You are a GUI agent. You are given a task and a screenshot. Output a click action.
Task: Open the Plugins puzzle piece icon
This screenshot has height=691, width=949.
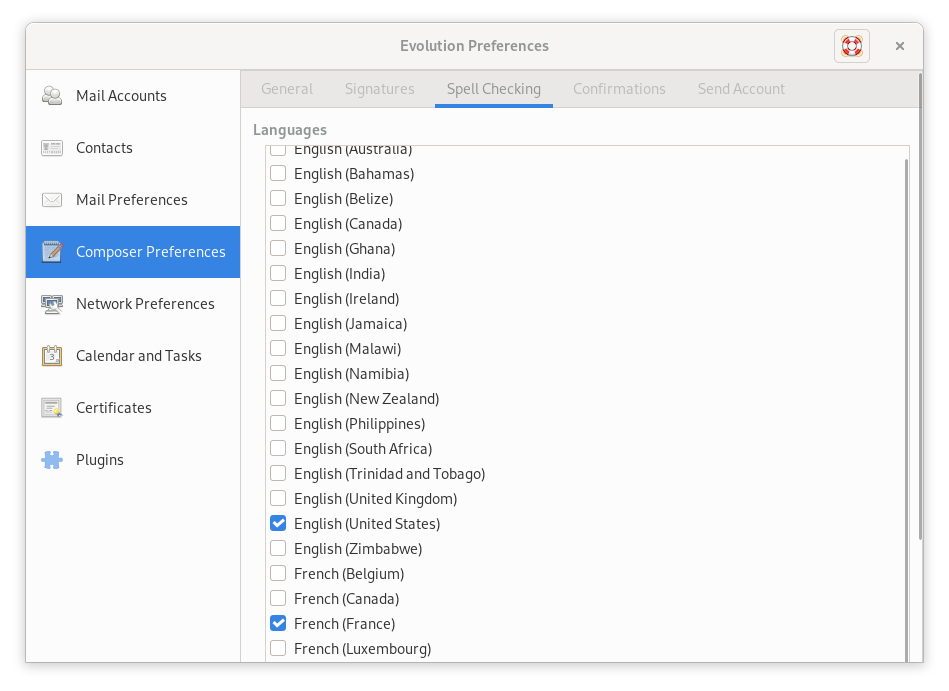point(52,460)
